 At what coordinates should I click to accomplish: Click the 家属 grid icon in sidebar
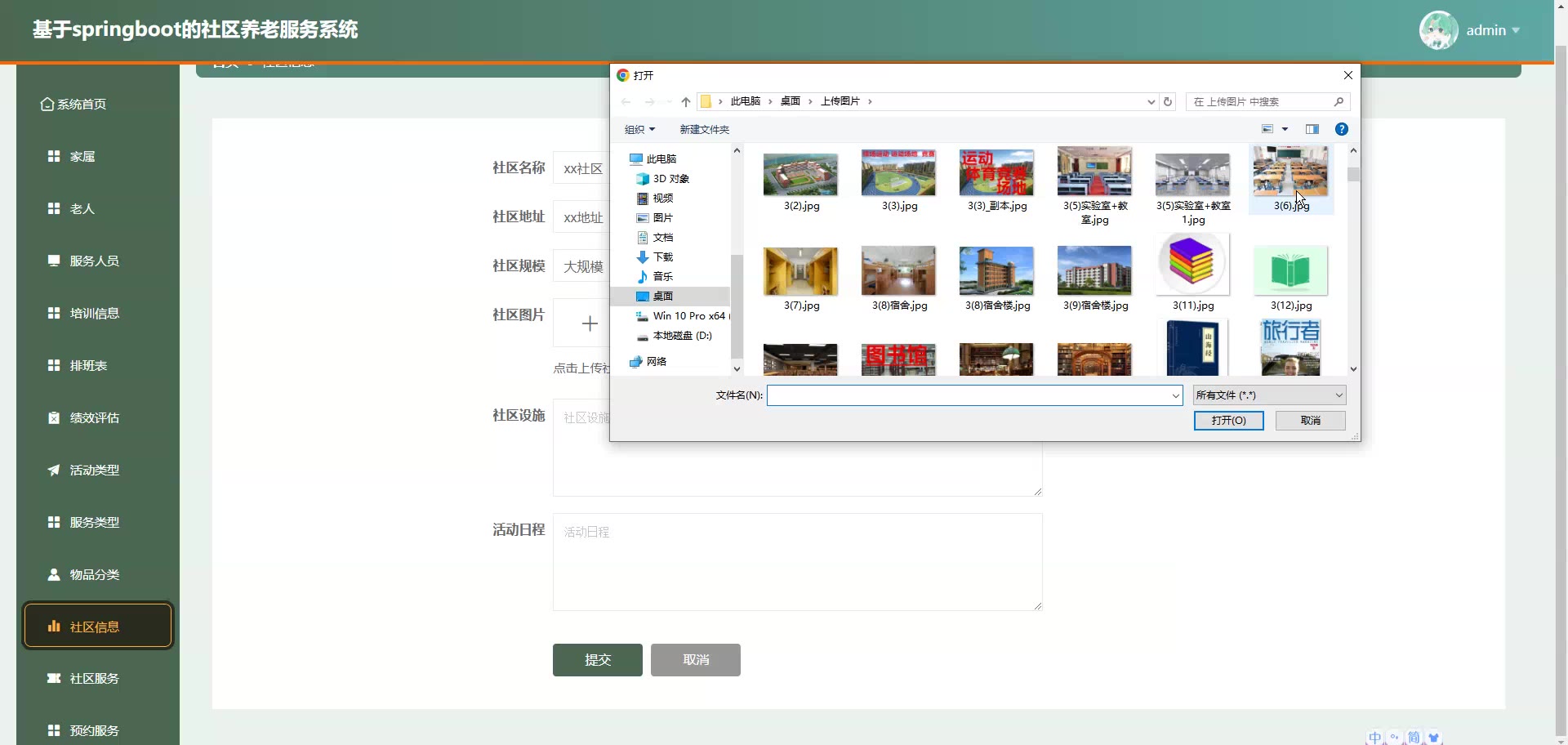54,156
